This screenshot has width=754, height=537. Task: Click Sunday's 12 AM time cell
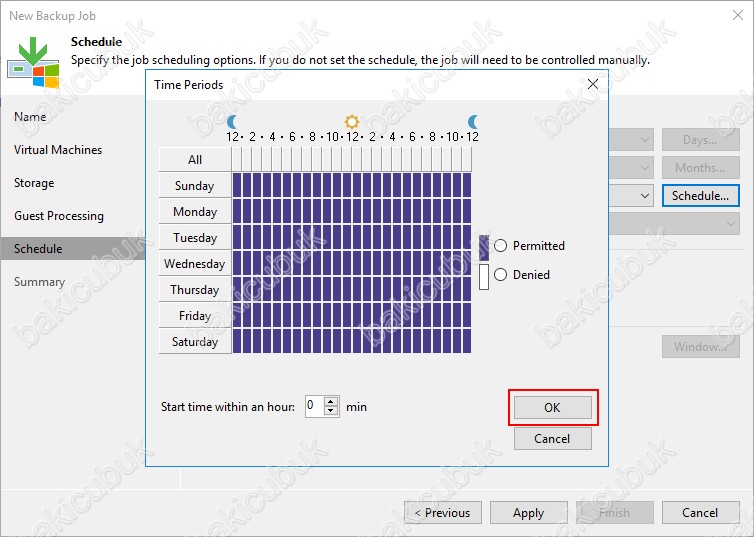(x=237, y=185)
